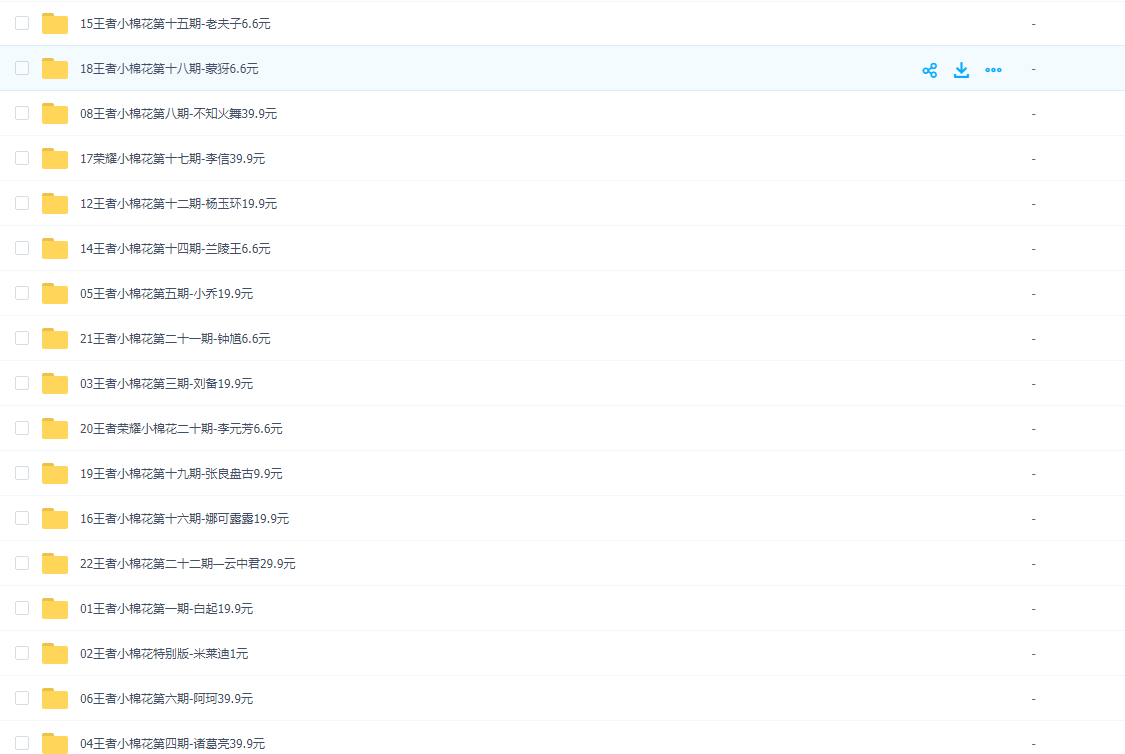Click text 06王者小棉花第六期-阿珂39.9元
This screenshot has height=754, width=1125.
[x=166, y=699]
